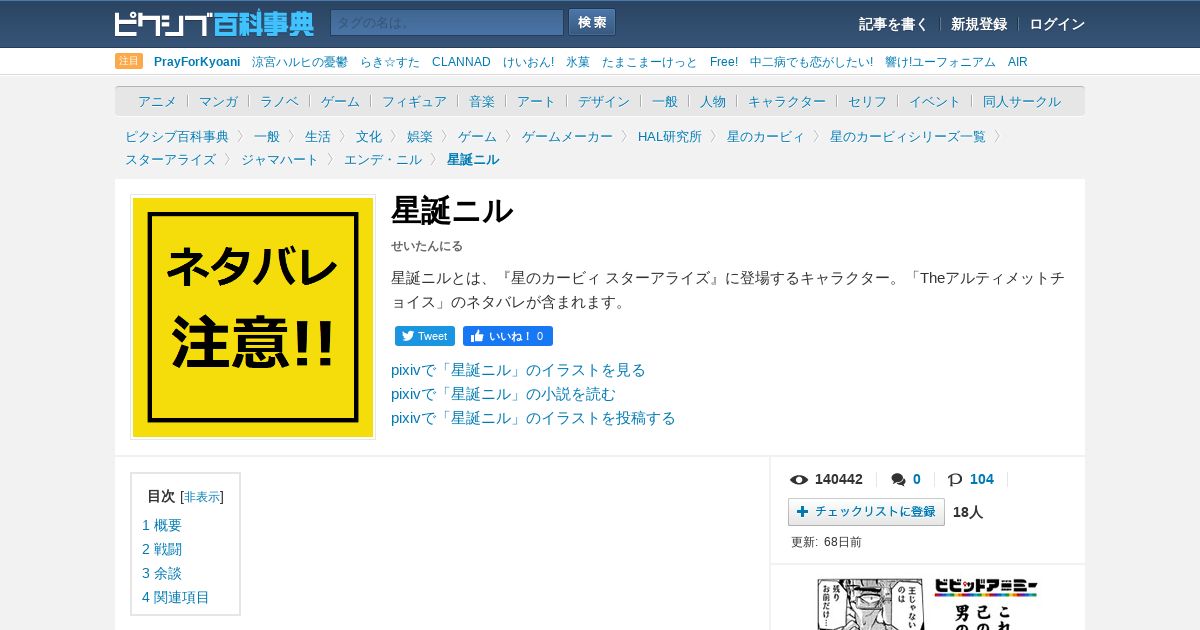Click the 検索 search button
This screenshot has width=1200, height=630.
point(592,22)
